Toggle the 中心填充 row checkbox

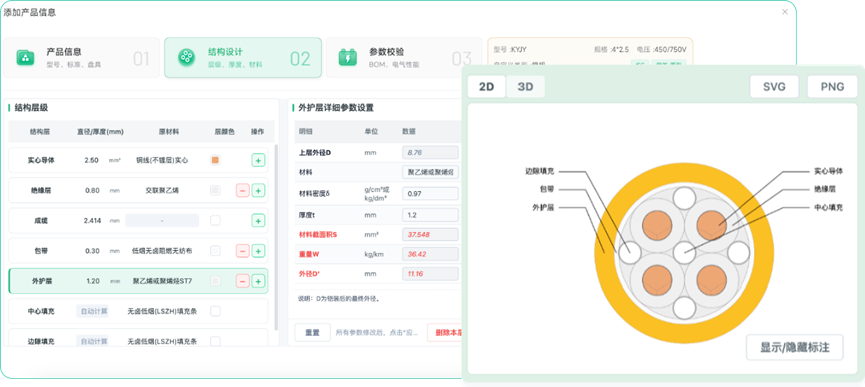click(x=215, y=311)
